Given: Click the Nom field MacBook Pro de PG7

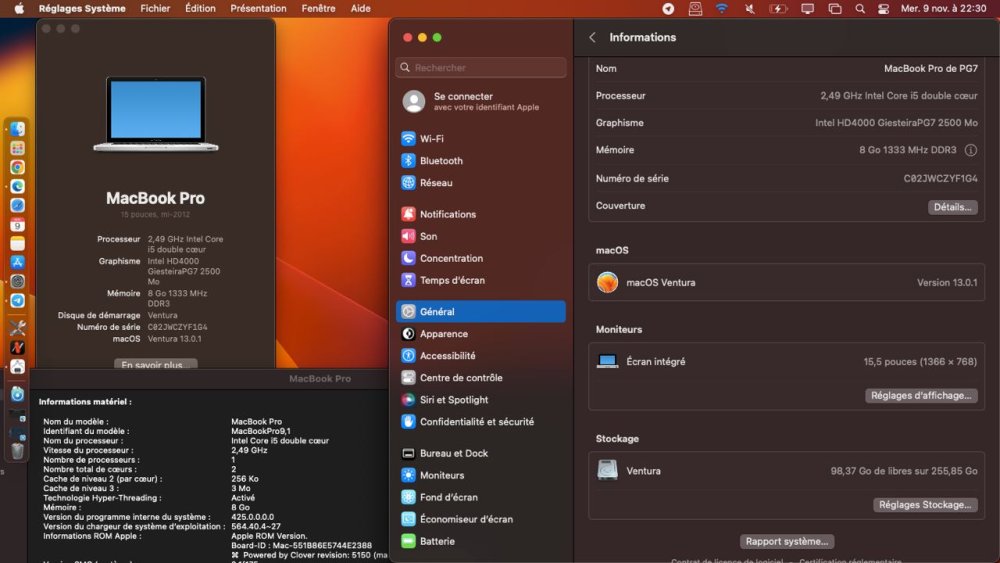Looking at the screenshot, I should [x=930, y=68].
